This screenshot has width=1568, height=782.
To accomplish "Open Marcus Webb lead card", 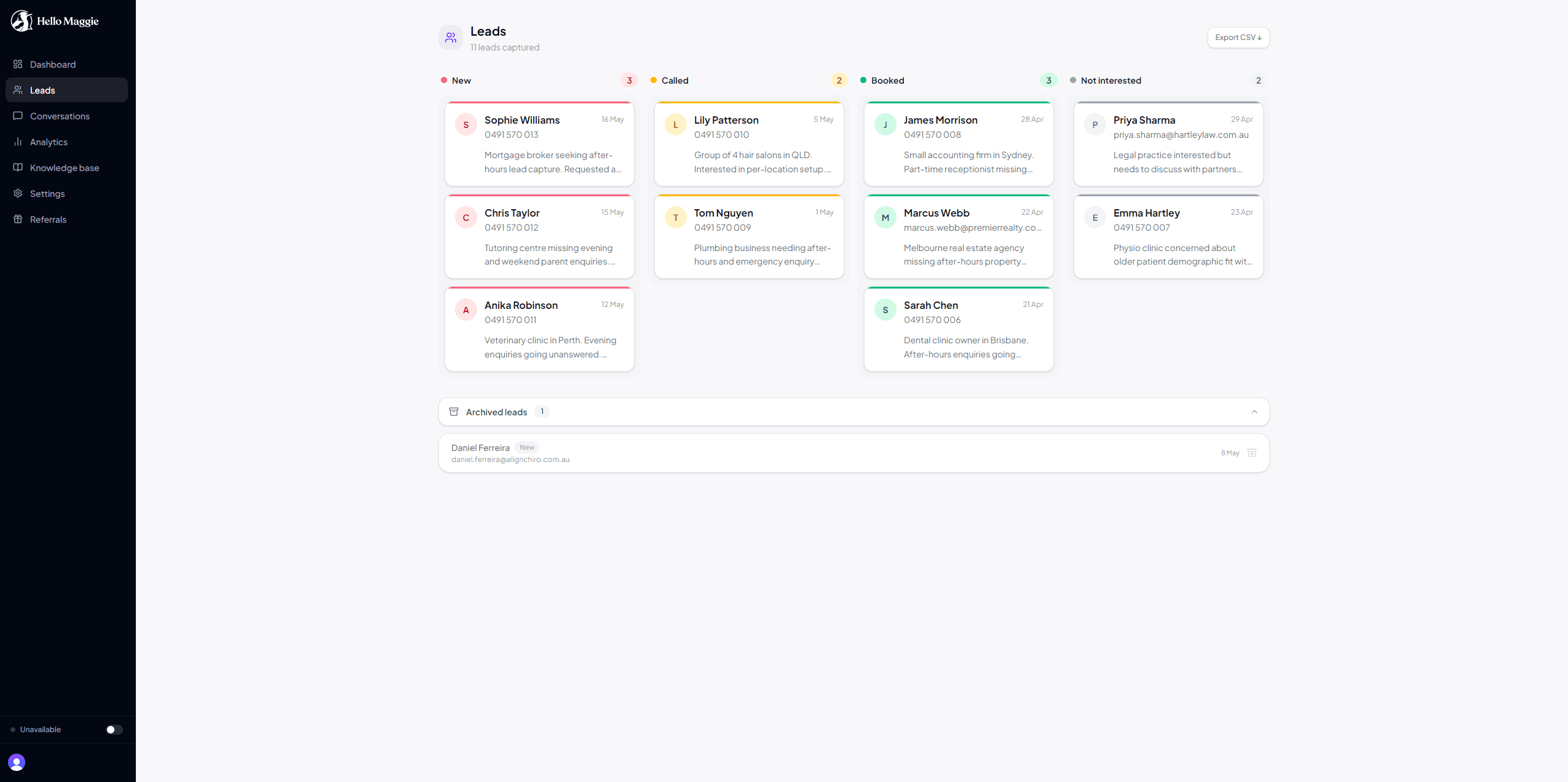I will tap(959, 237).
